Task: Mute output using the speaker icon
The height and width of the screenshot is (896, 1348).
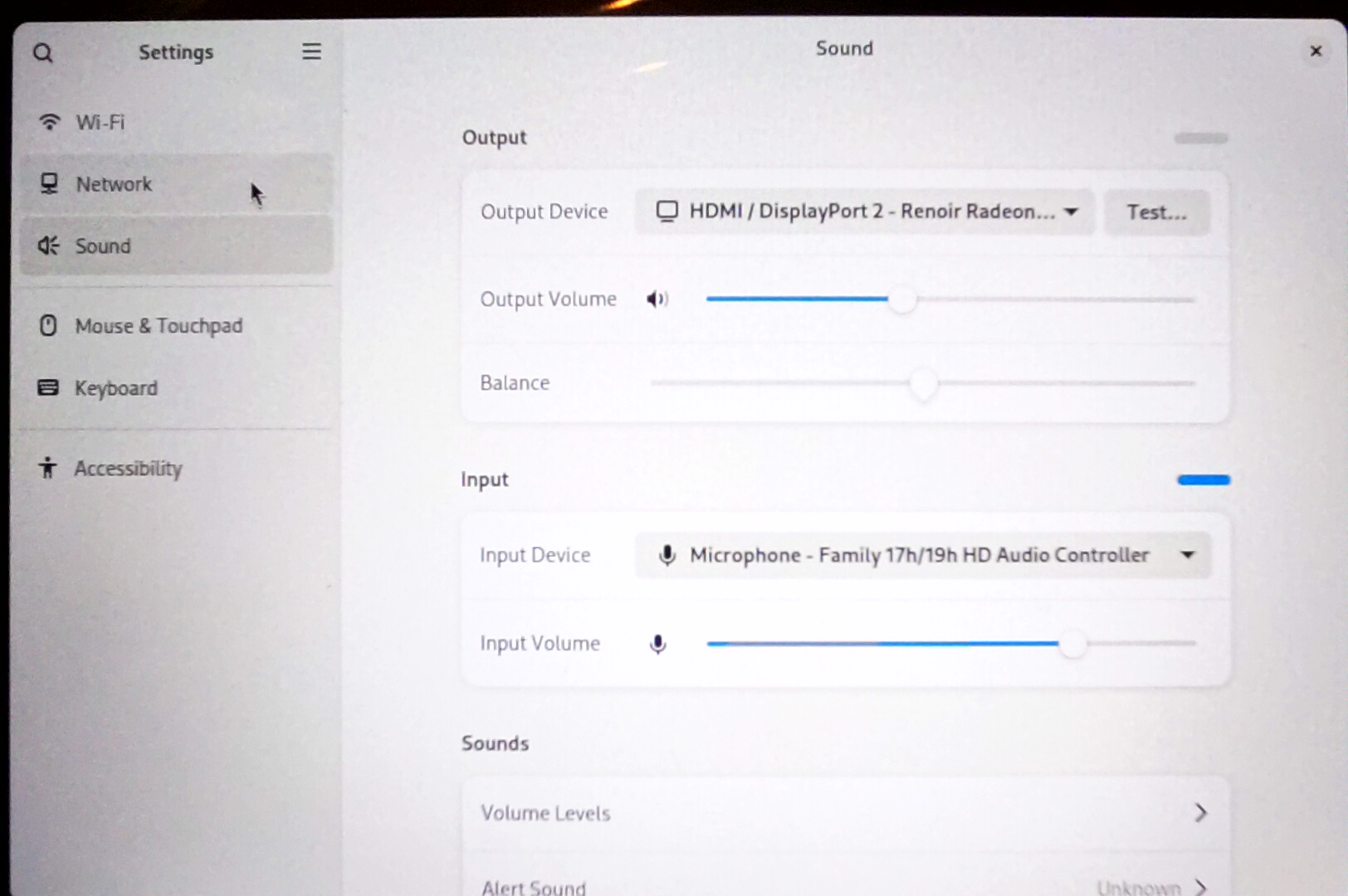Action: [657, 299]
